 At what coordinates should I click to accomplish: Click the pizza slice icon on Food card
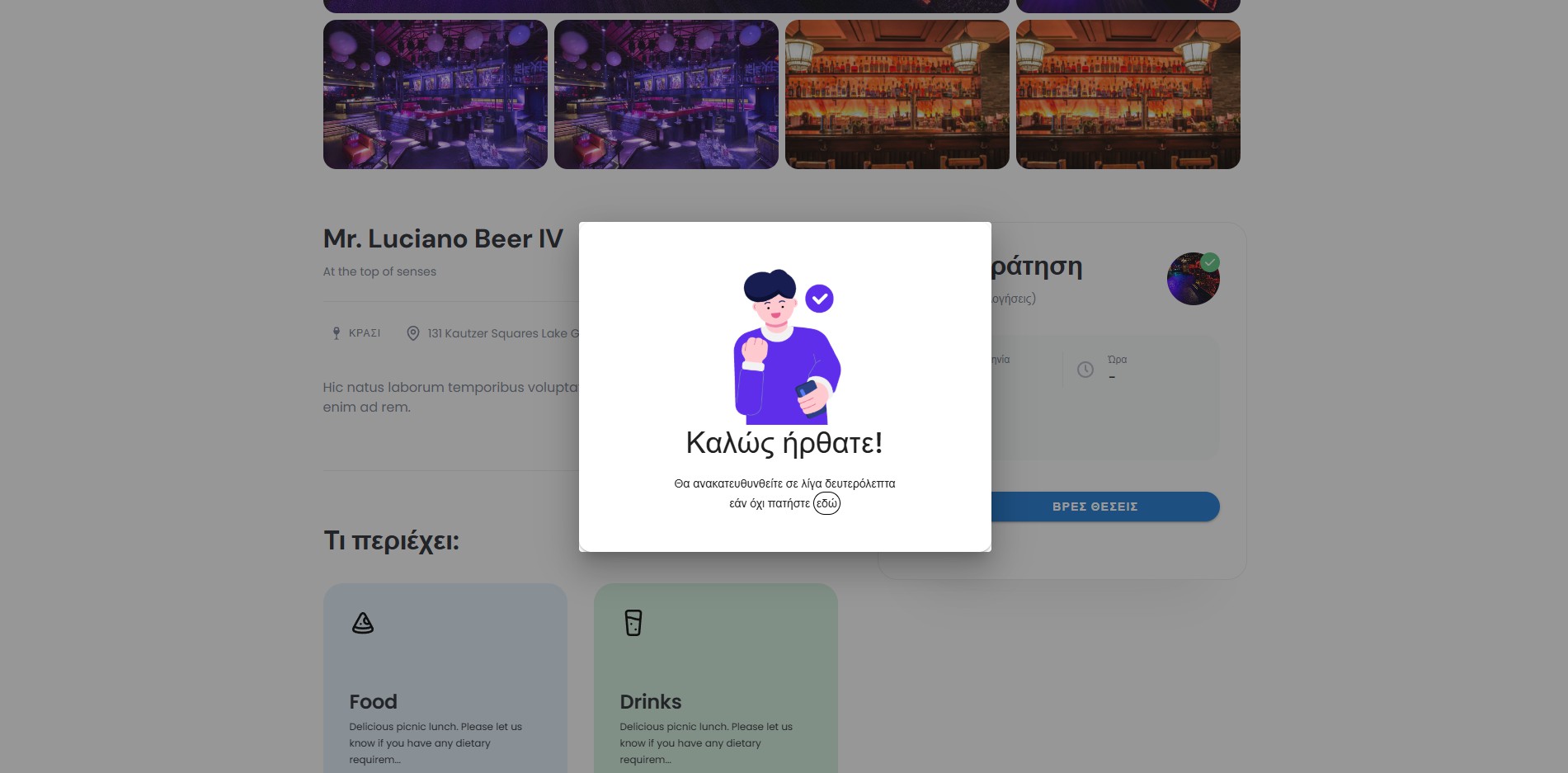363,623
